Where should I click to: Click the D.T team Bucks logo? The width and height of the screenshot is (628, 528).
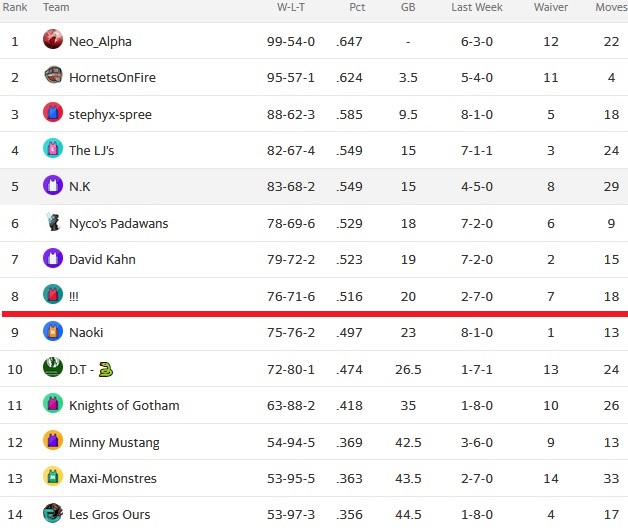click(53, 367)
